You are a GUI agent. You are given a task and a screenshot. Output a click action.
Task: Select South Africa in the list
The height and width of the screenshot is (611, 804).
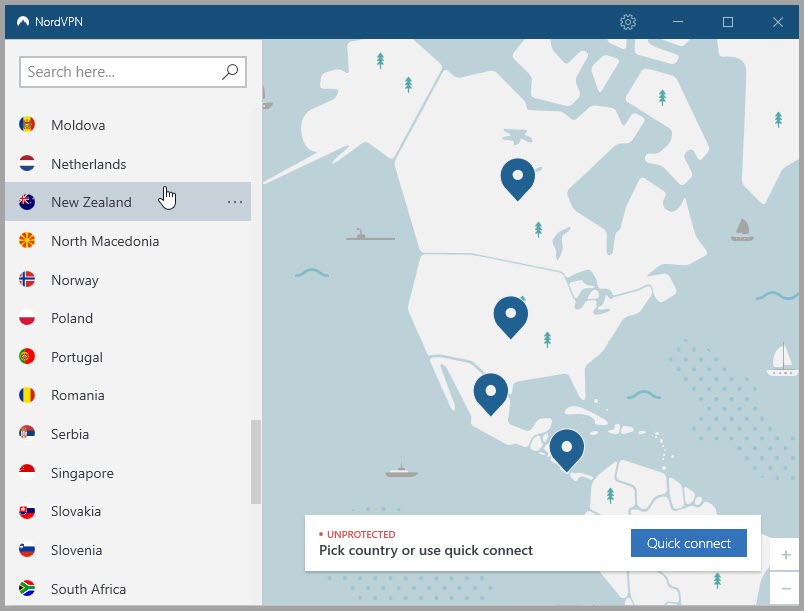click(128, 588)
